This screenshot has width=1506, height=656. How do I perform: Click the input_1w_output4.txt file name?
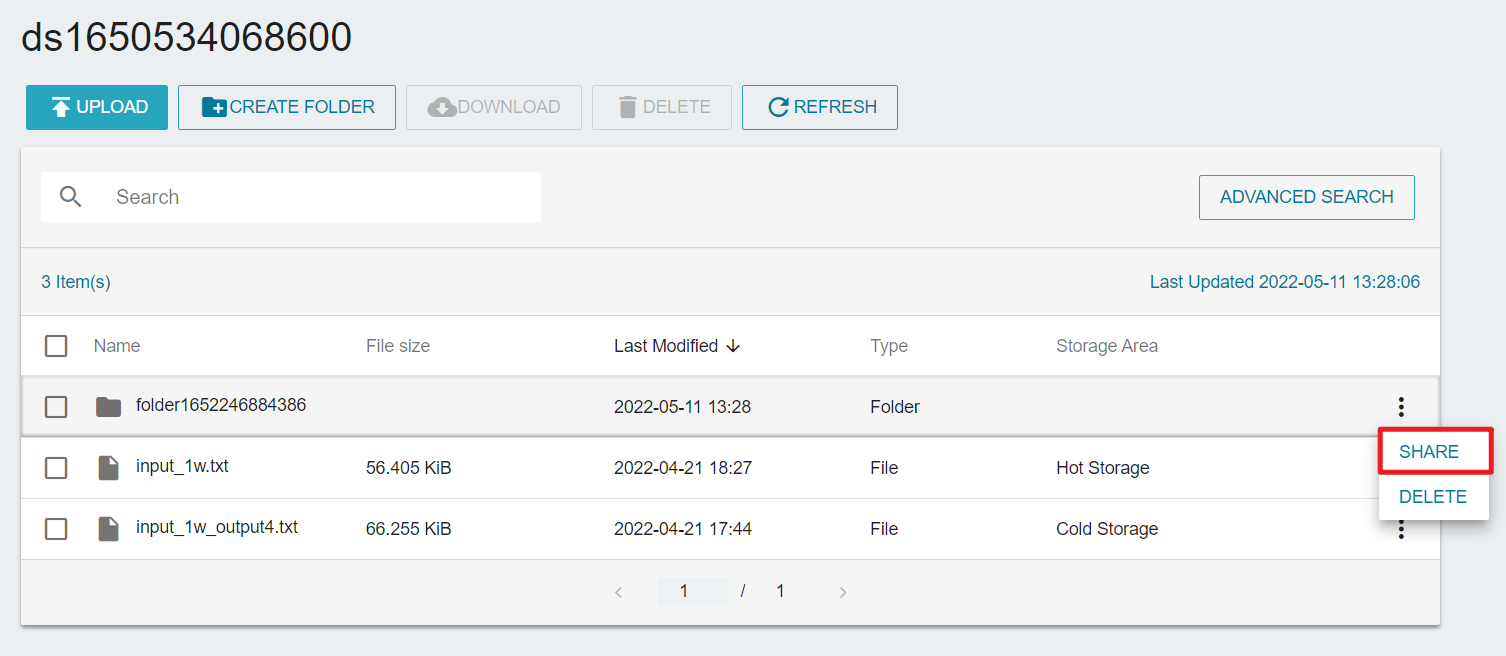tap(217, 527)
